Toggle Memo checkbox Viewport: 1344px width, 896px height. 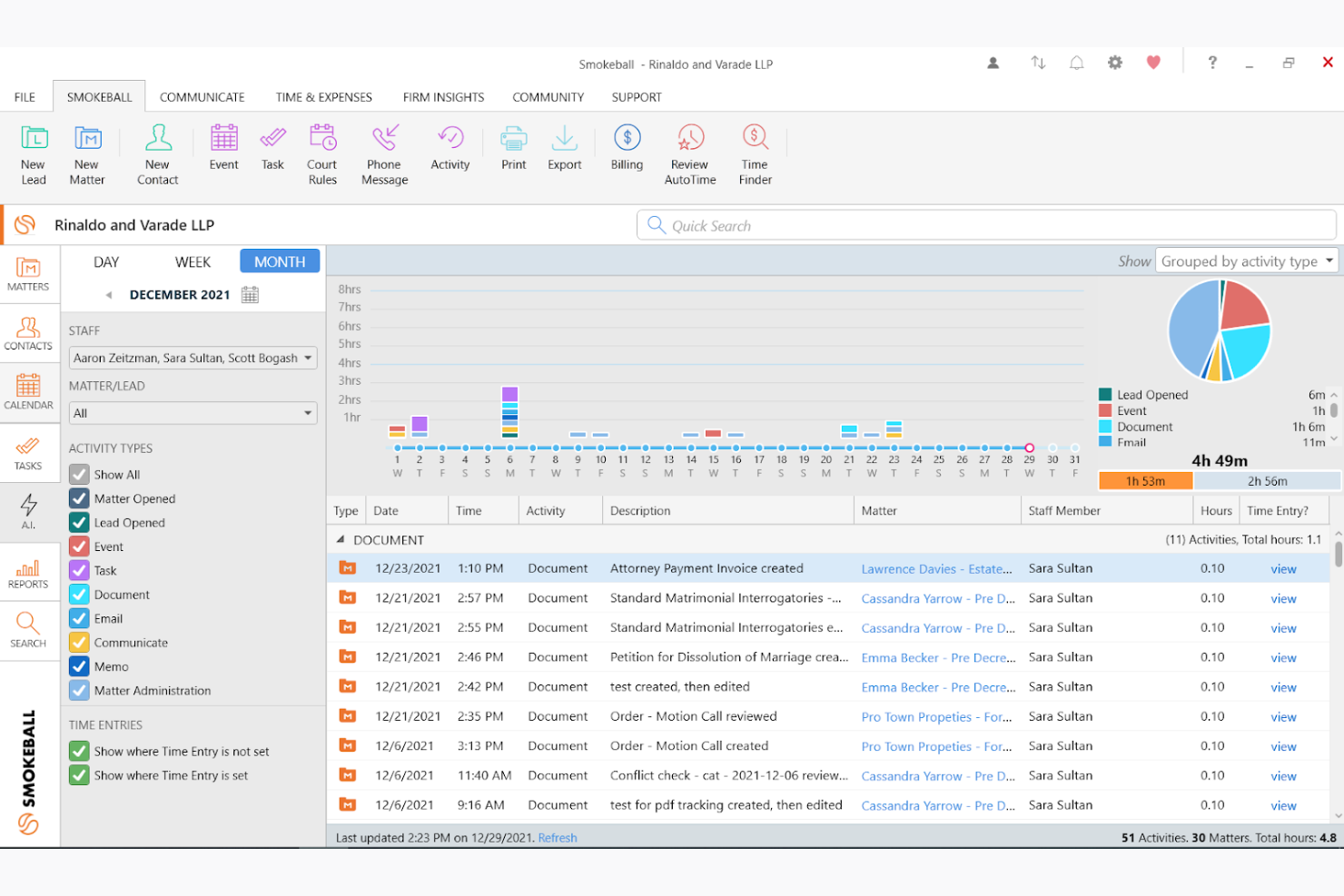79,666
